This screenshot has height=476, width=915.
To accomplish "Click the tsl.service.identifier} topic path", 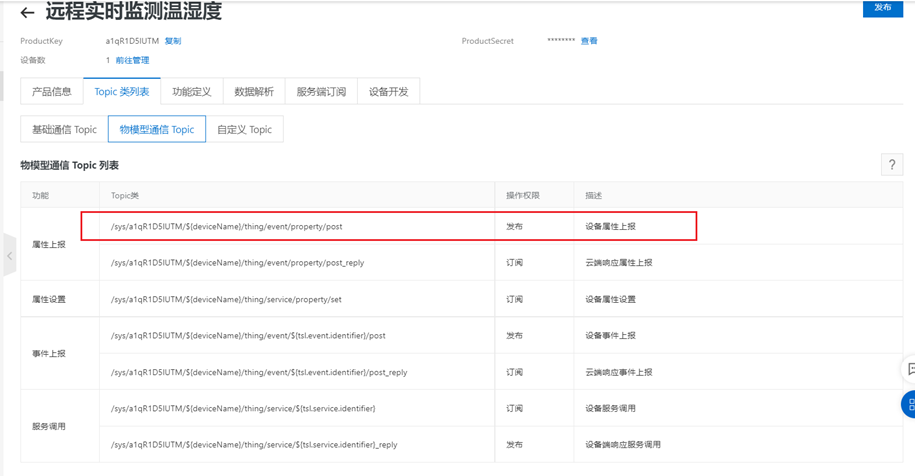I will [243, 408].
